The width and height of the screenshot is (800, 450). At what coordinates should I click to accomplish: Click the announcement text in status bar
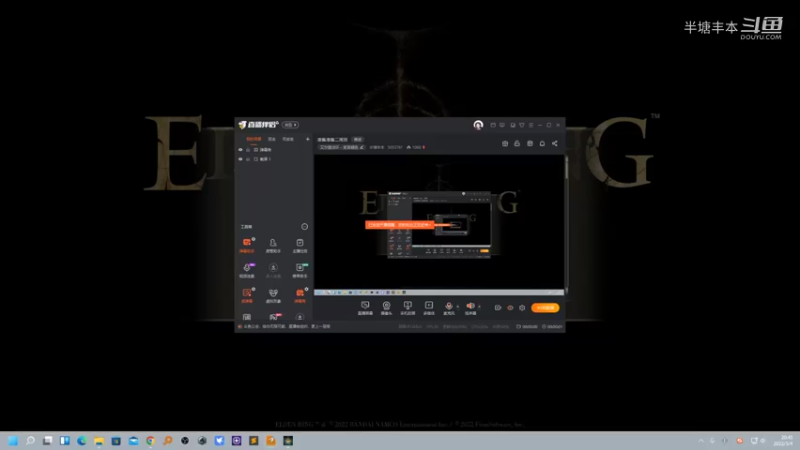point(287,327)
